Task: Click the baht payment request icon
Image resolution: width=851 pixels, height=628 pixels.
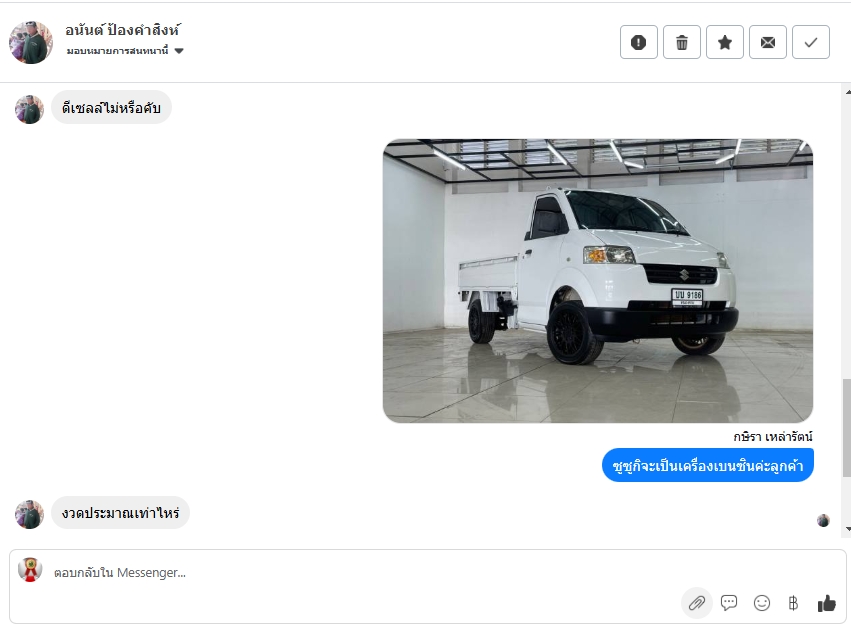Action: tap(793, 602)
